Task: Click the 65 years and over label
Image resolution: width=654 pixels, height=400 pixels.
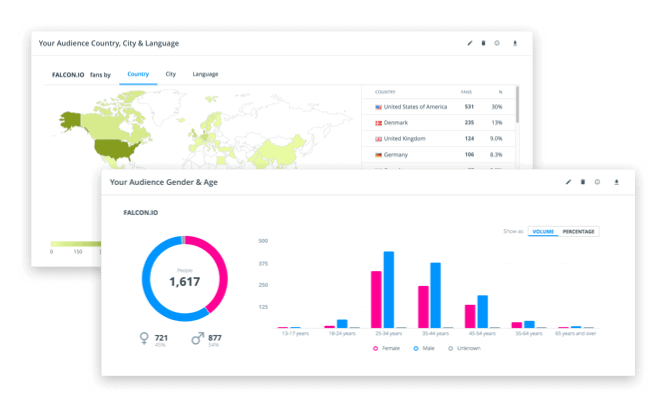Action: pyautogui.click(x=576, y=333)
